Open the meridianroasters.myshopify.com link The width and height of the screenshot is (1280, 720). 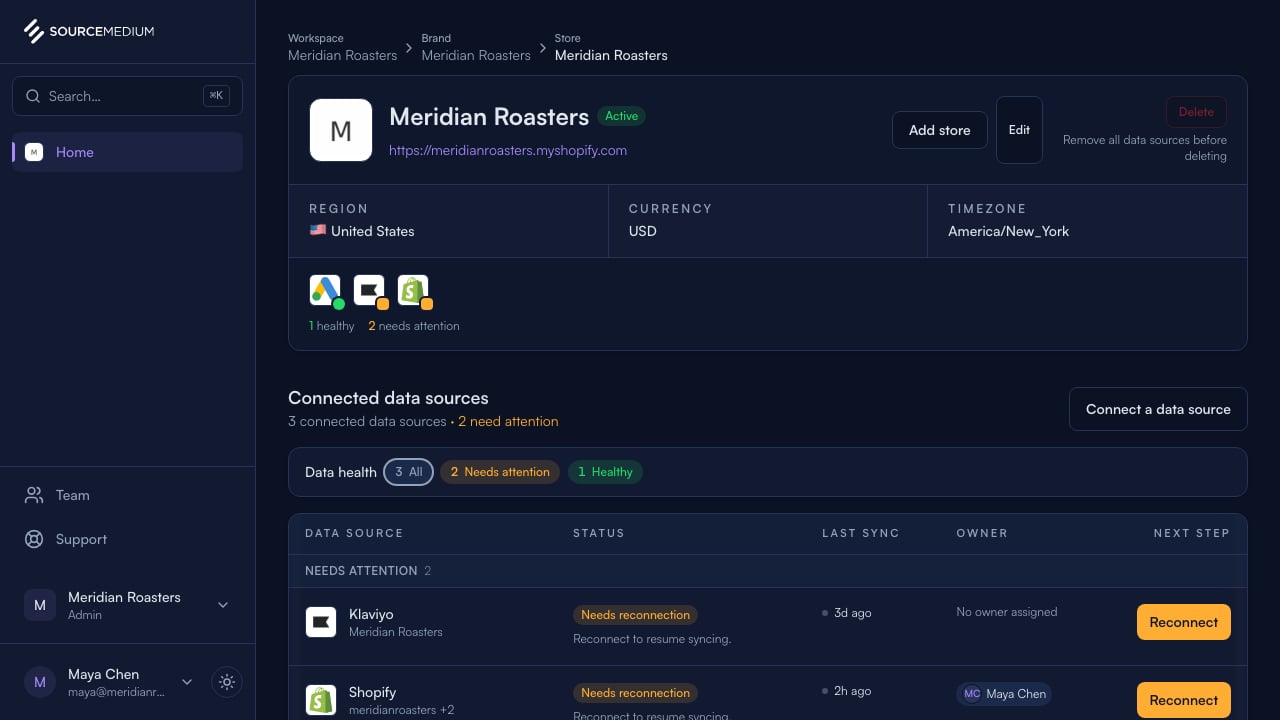[x=508, y=150]
